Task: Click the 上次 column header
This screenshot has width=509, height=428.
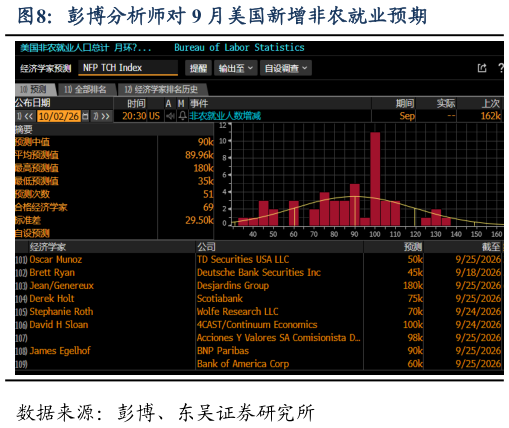Action: (491, 103)
